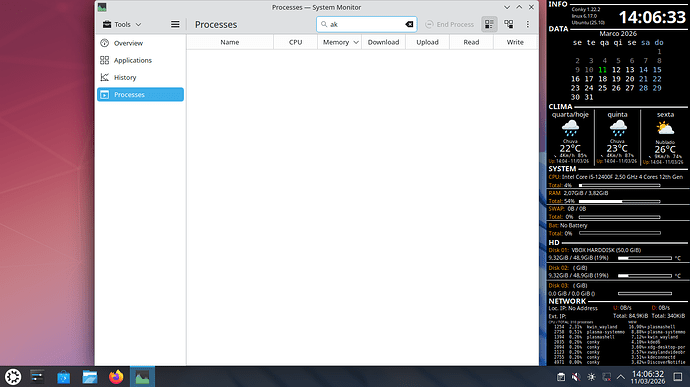Sort processes by Read column
The width and height of the screenshot is (690, 387).
tap(471, 42)
